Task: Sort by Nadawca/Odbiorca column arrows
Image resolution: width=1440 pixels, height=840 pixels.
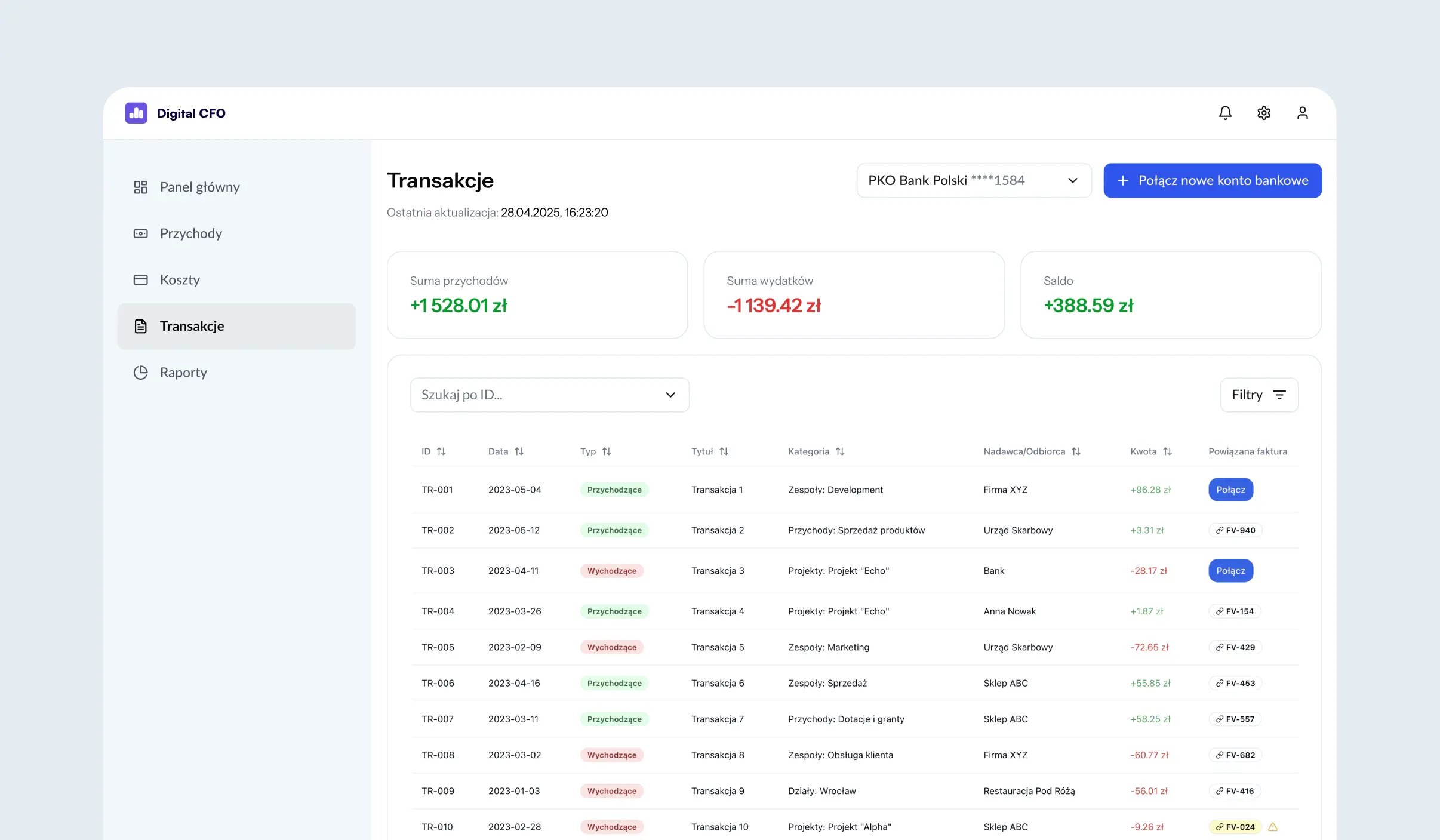Action: [x=1076, y=451]
